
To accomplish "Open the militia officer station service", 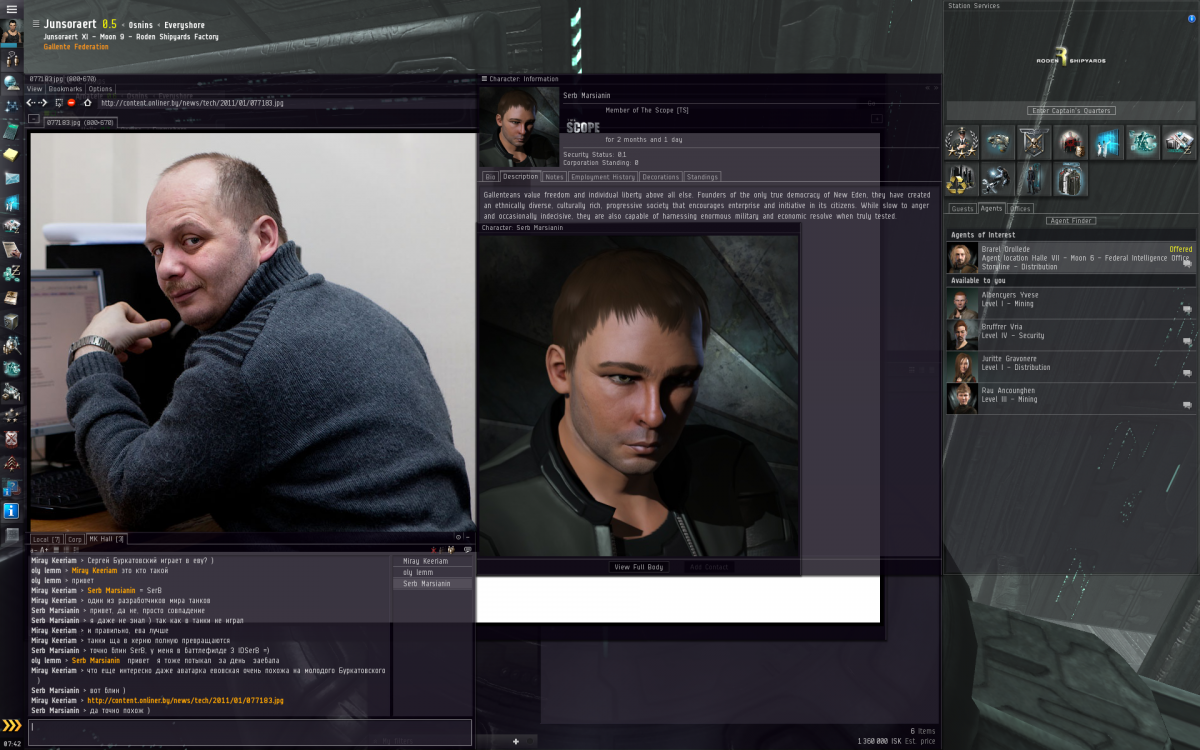I will pyautogui.click(x=962, y=143).
